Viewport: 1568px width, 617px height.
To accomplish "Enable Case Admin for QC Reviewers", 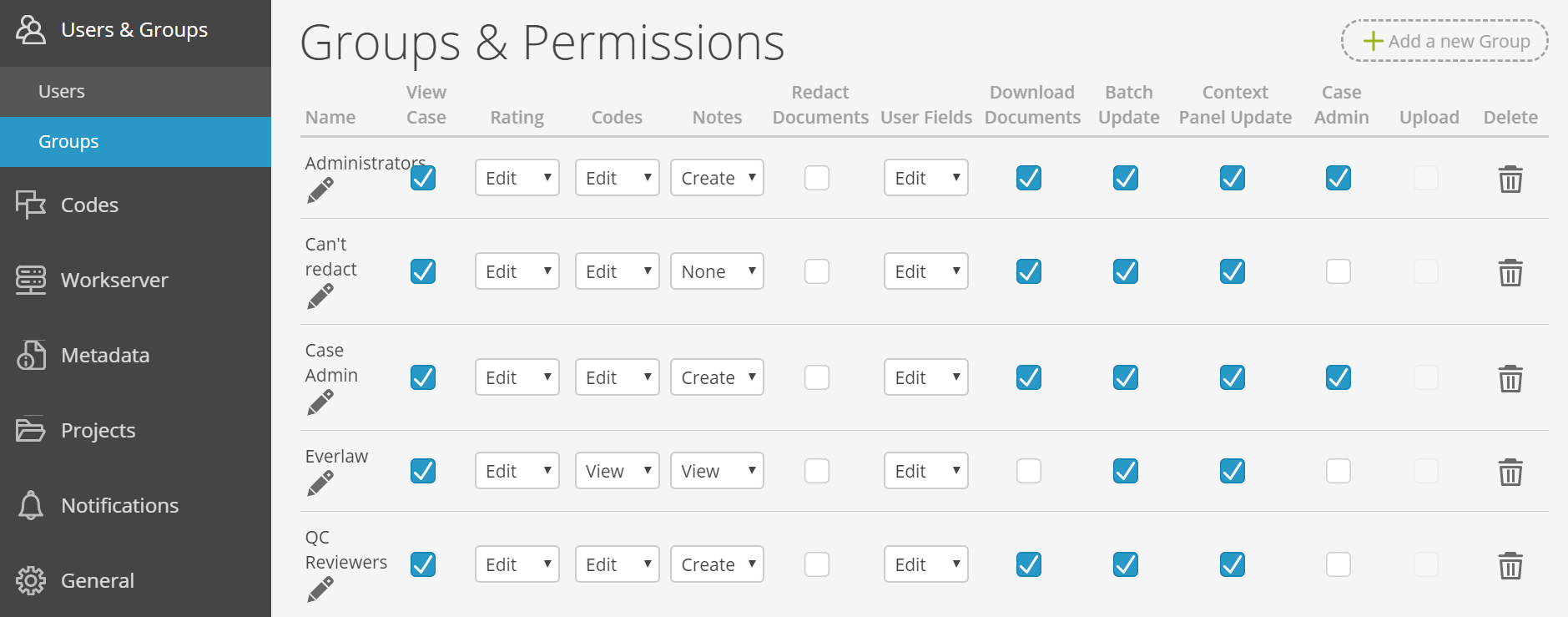I will click(1339, 564).
